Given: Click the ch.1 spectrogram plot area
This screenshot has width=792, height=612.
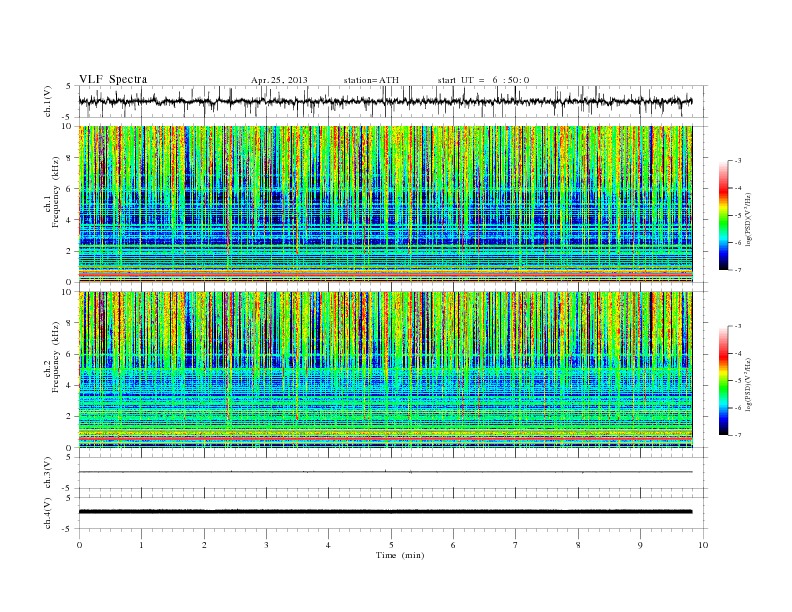Looking at the screenshot, I should point(385,204).
